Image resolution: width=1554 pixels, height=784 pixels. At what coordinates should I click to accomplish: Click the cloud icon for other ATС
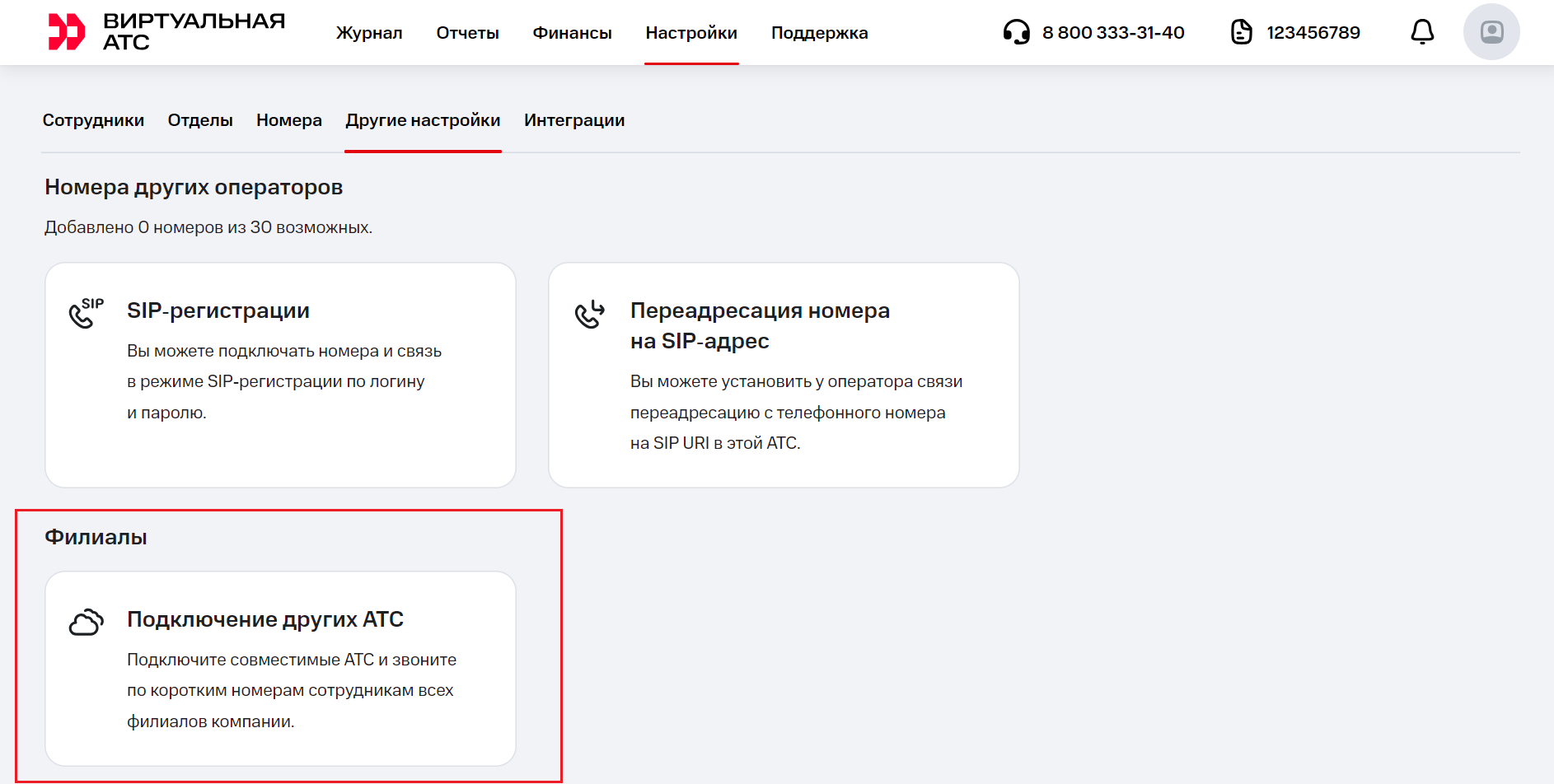coord(86,623)
